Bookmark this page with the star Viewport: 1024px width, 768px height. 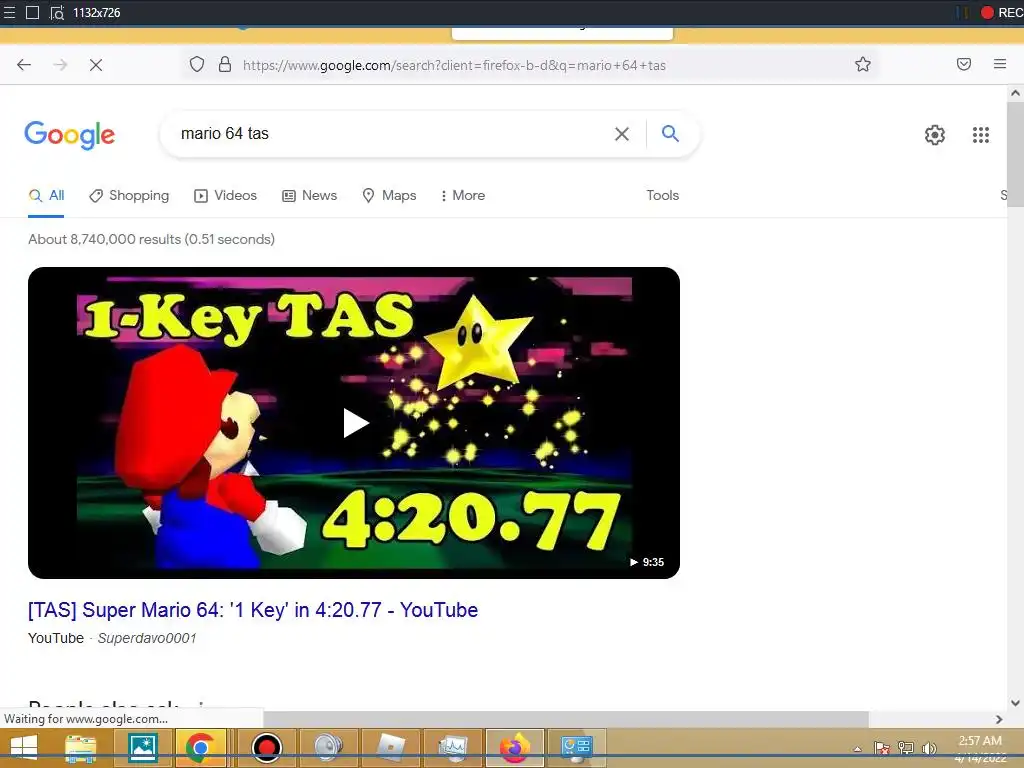point(863,64)
